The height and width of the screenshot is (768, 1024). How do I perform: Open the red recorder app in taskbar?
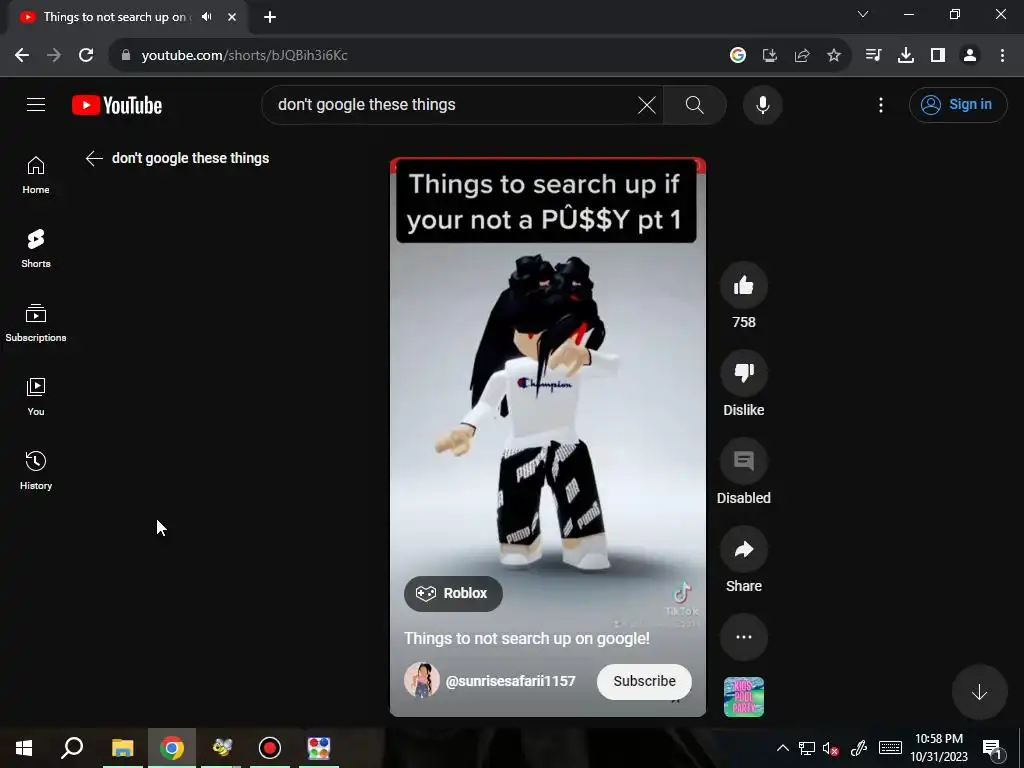[270, 748]
